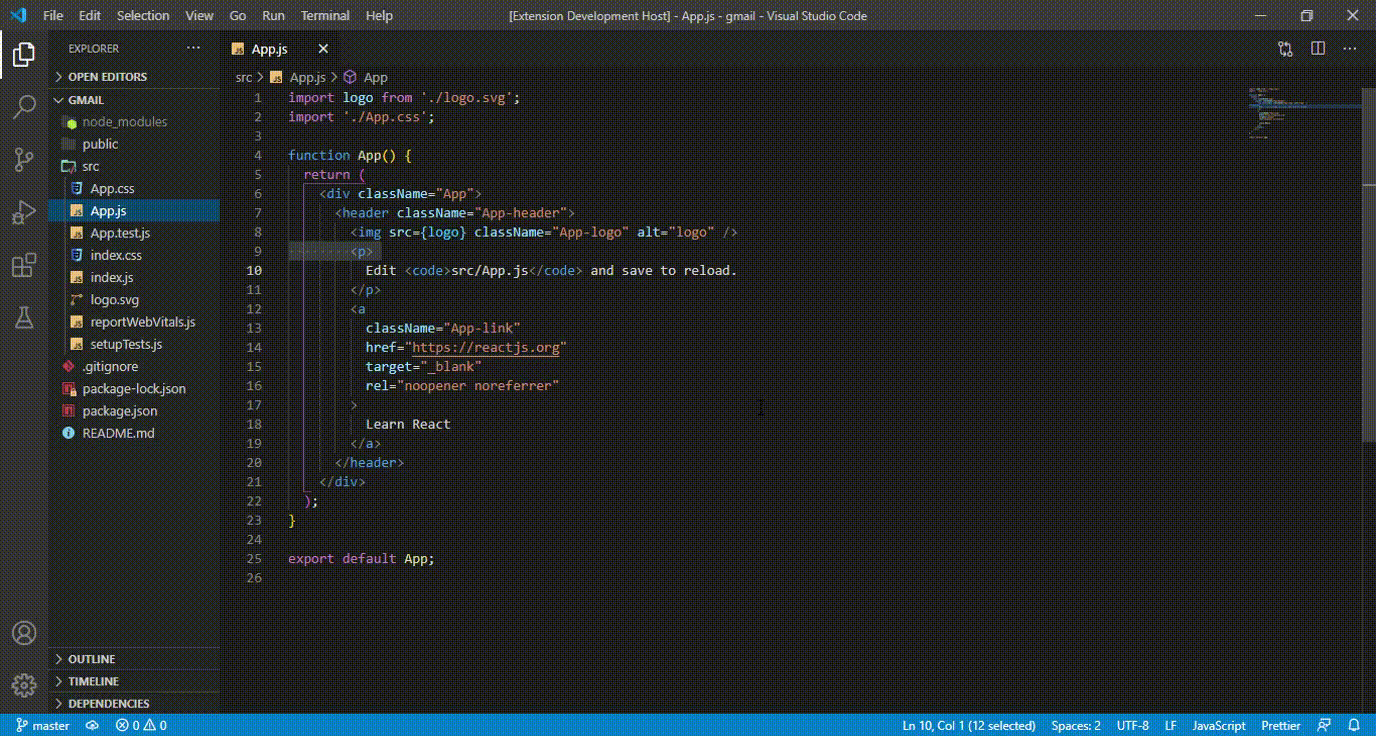Image resolution: width=1376 pixels, height=736 pixels.
Task: Open package.json file
Action: 134,410
